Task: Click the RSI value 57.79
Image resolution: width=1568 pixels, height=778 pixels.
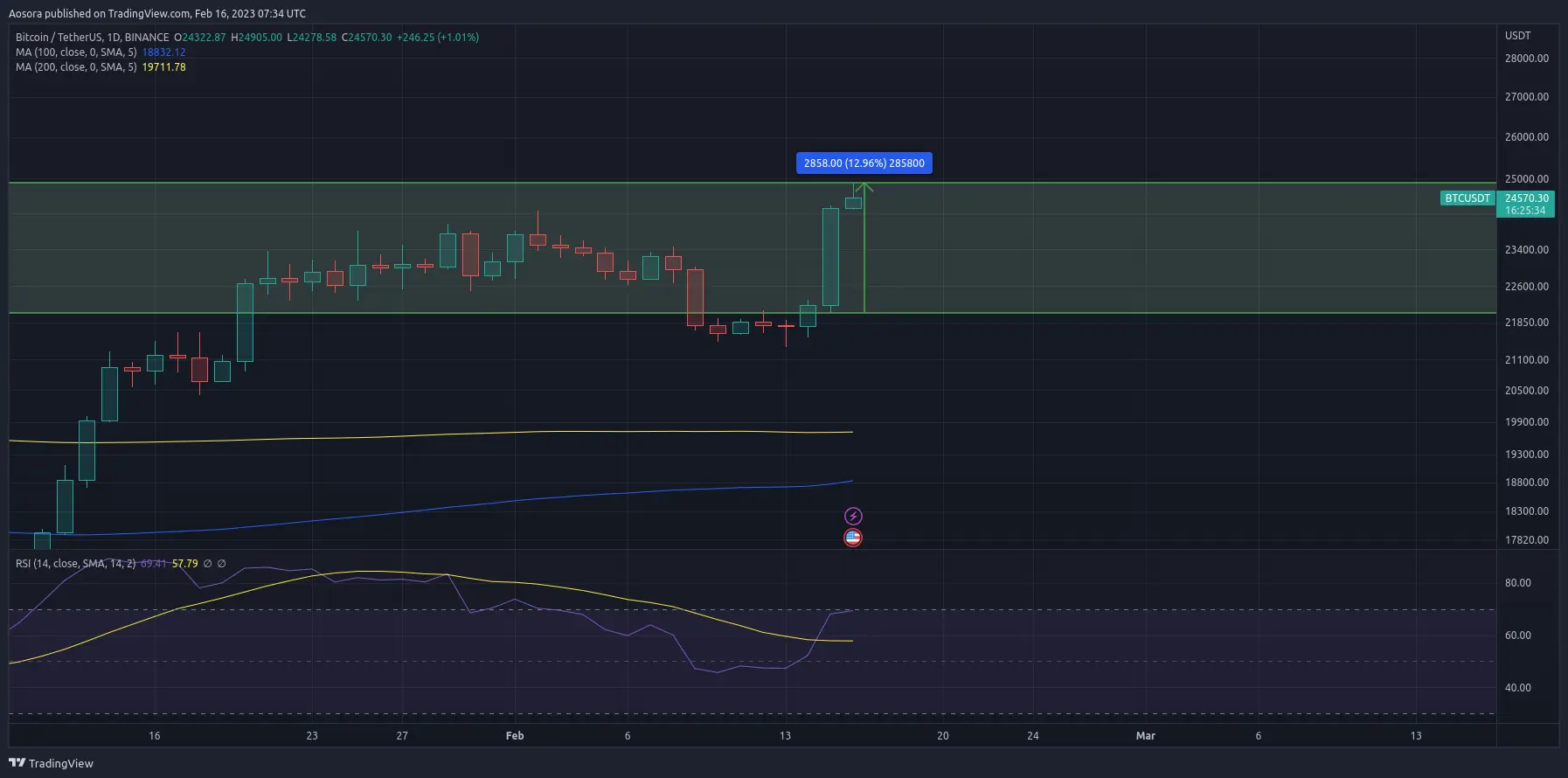Action: [184, 564]
